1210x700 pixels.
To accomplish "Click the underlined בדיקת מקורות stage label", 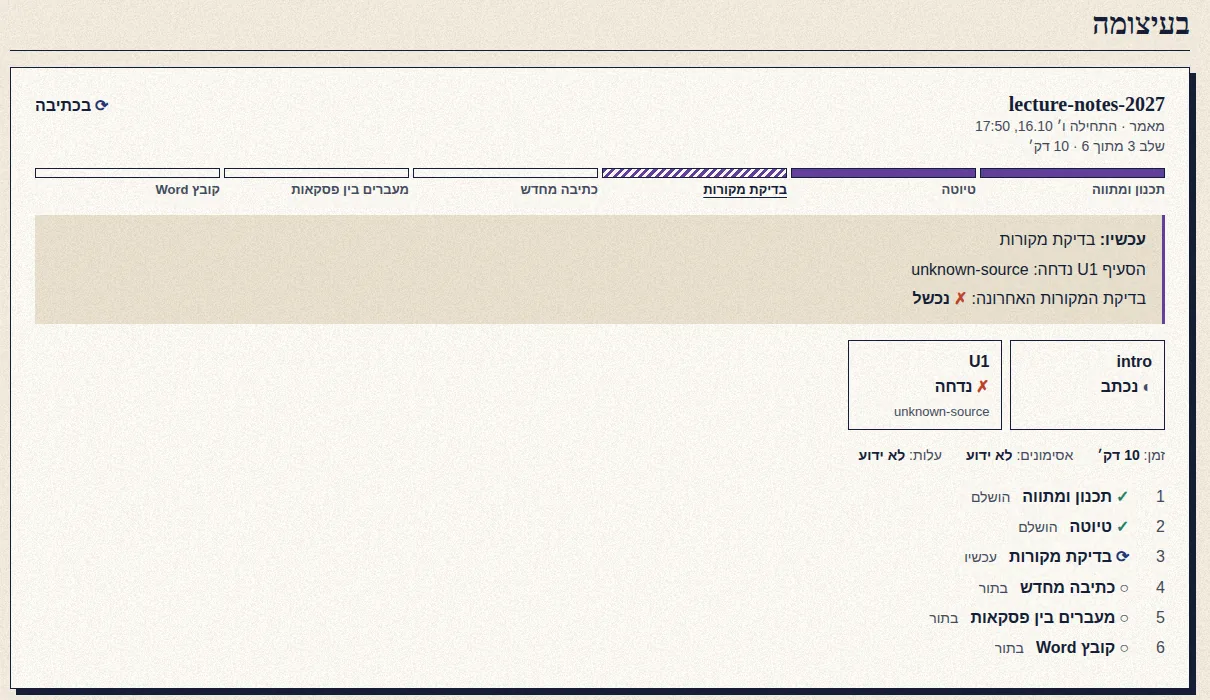I will [x=745, y=189].
